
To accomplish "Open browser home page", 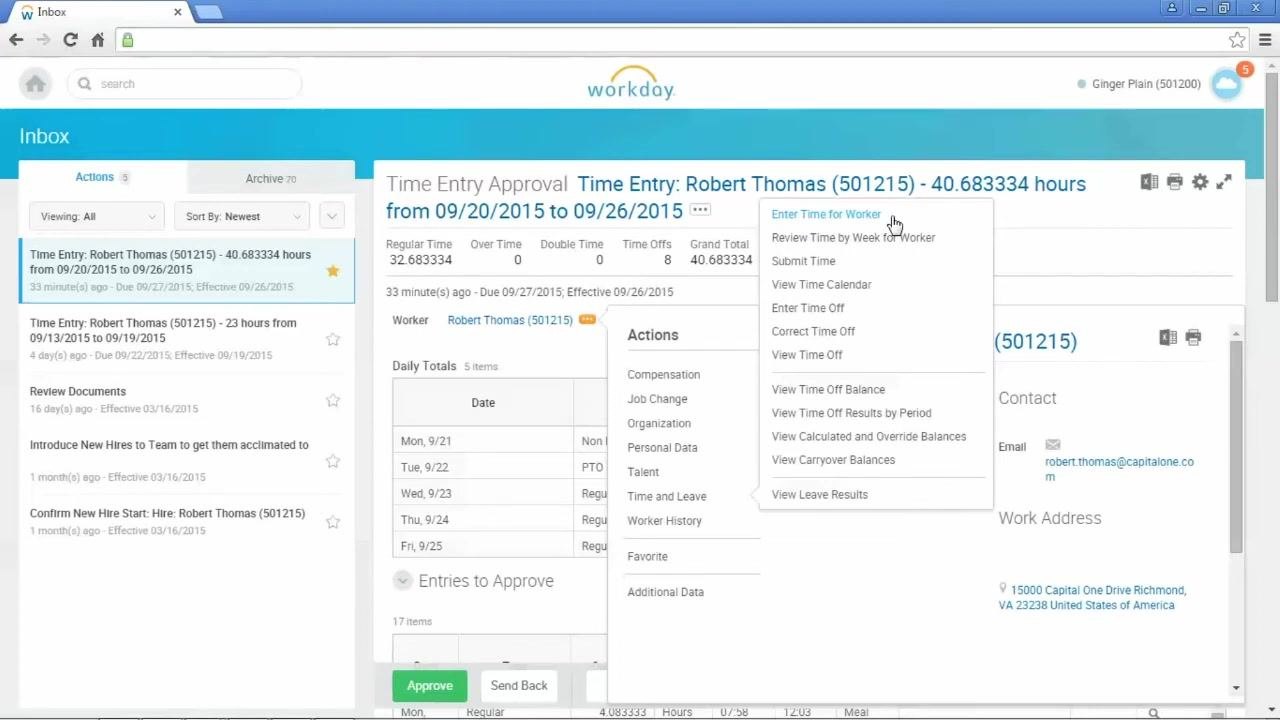I will point(97,40).
